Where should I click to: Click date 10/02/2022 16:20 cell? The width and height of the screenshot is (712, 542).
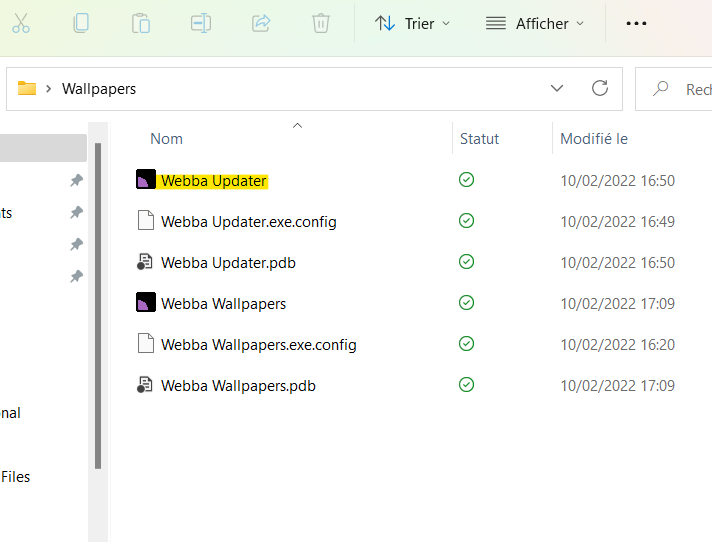click(618, 345)
